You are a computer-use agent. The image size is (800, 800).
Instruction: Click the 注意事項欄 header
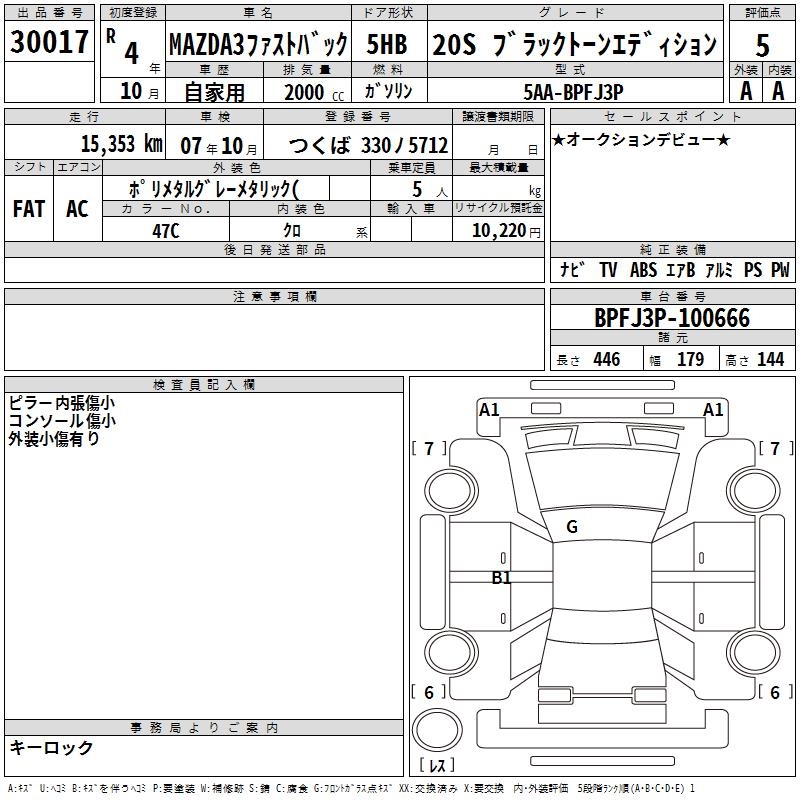click(x=274, y=296)
